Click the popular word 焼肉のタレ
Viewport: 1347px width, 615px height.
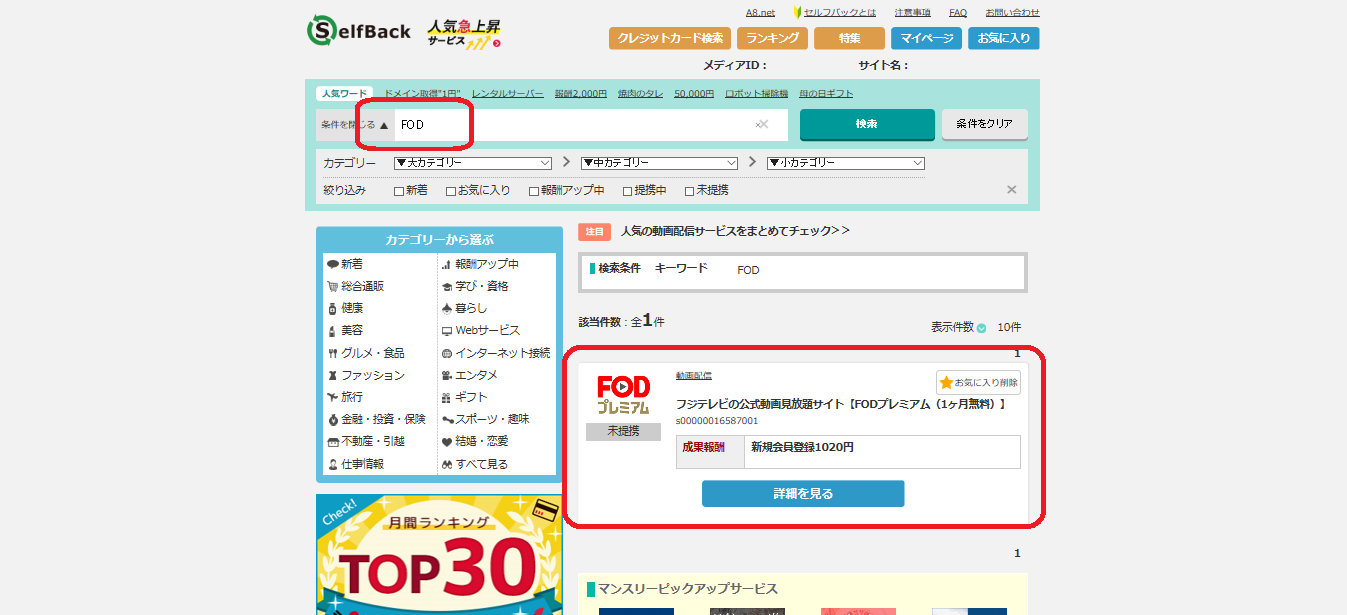640,93
